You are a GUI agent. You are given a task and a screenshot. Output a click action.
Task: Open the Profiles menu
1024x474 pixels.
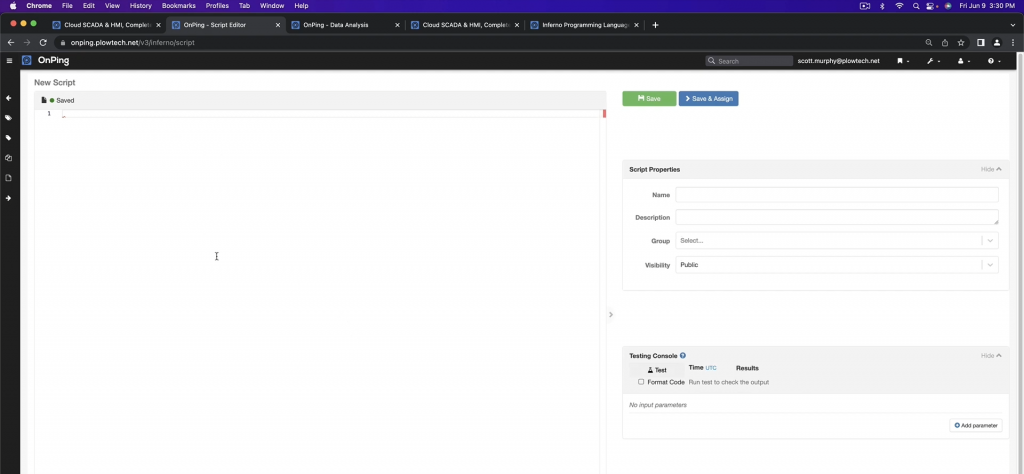click(217, 6)
